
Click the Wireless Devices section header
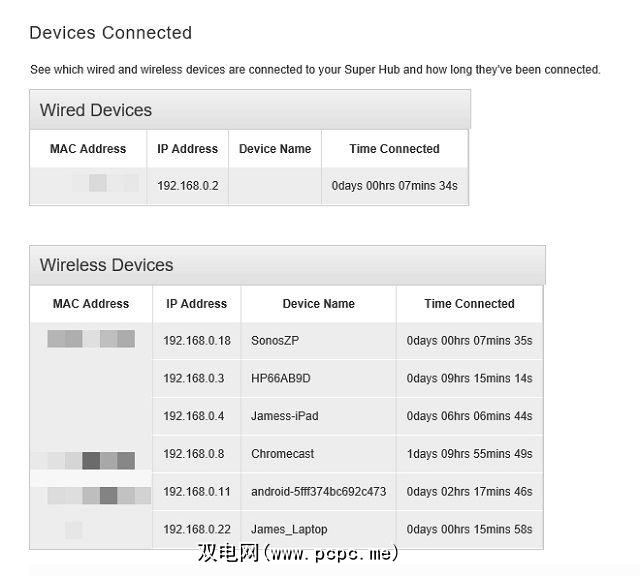tap(106, 265)
